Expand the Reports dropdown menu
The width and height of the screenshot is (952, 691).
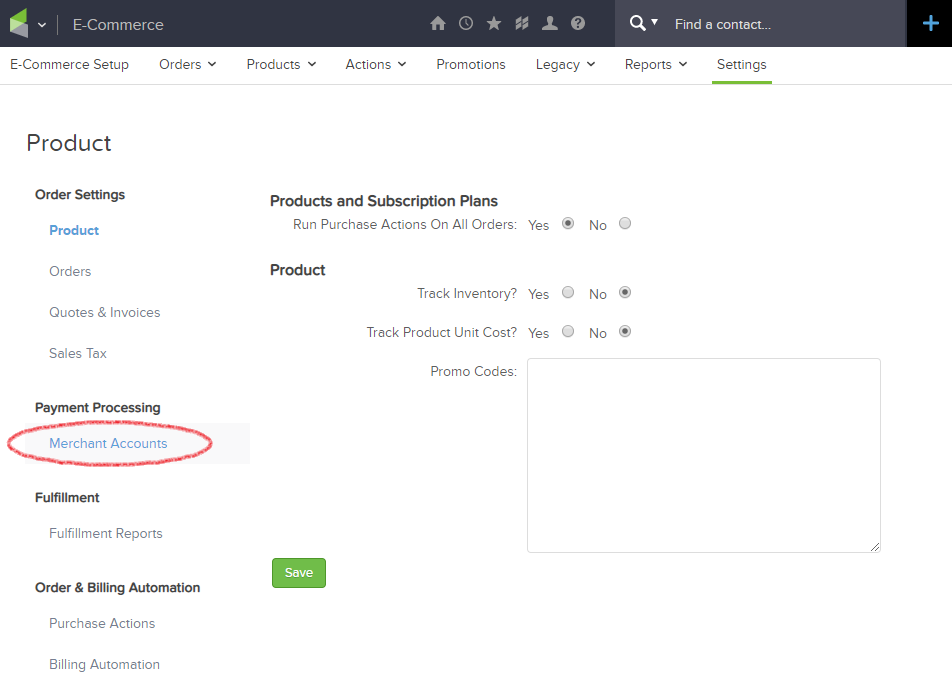tap(656, 64)
